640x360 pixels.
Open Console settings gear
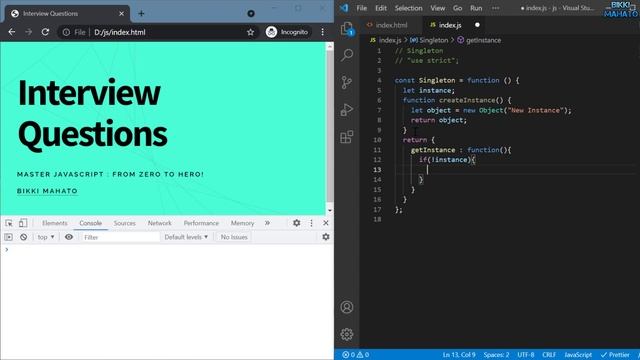pyautogui.click(x=326, y=237)
